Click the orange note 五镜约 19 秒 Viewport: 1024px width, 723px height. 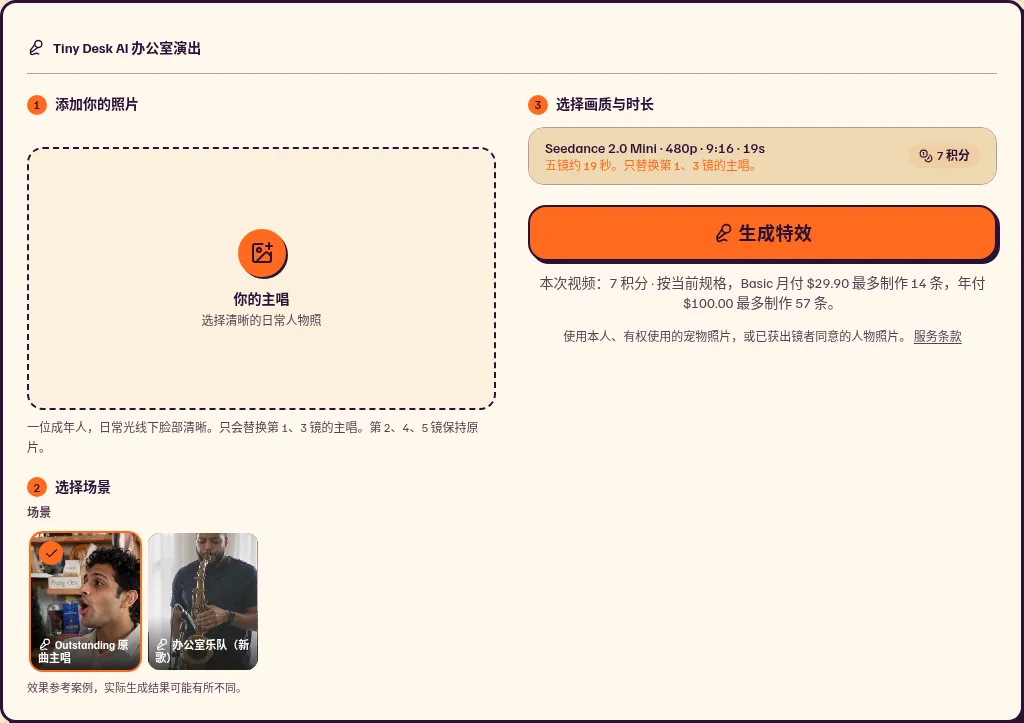(652, 166)
